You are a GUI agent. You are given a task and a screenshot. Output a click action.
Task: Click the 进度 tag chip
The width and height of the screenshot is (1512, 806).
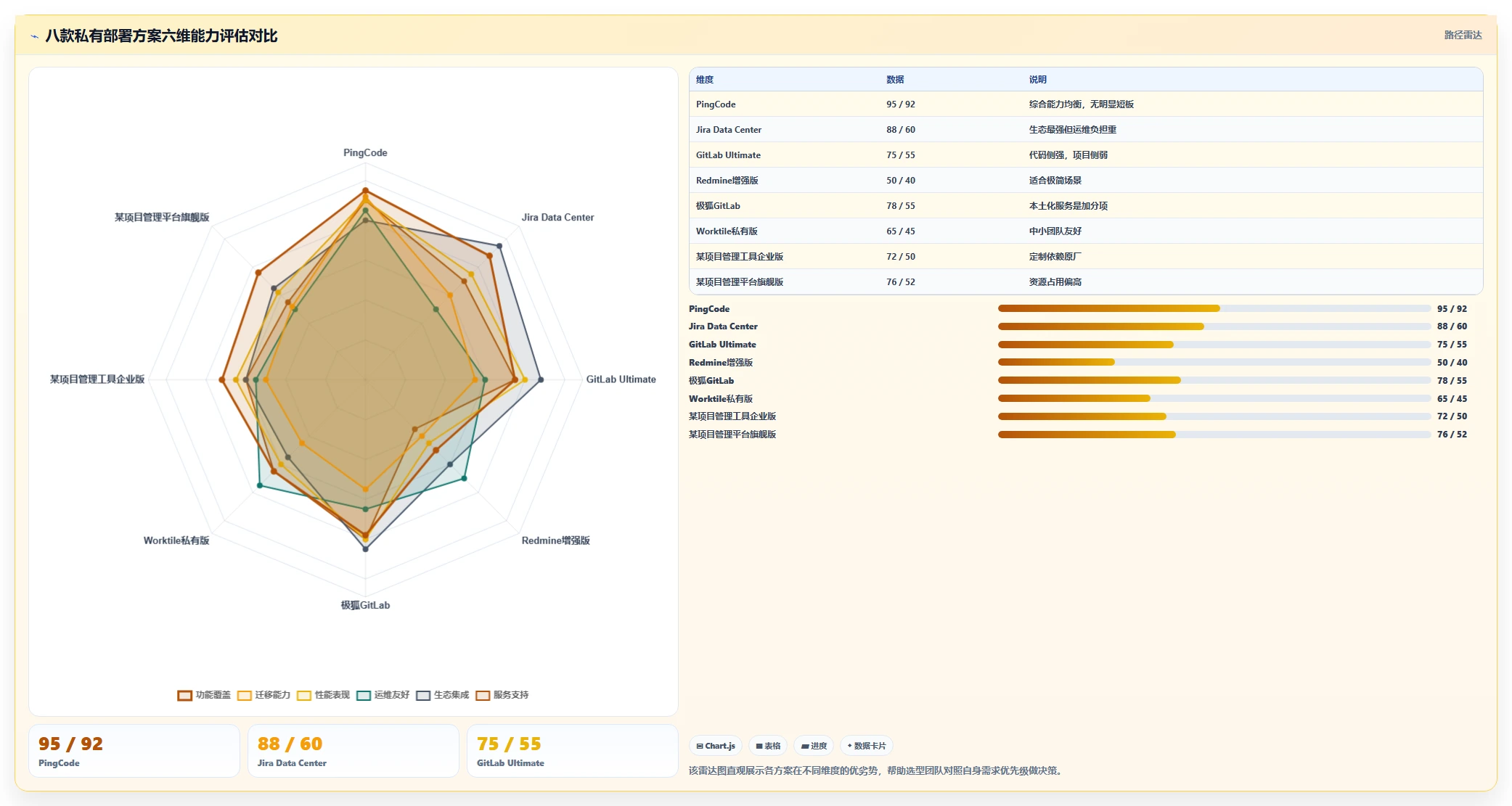[814, 746]
